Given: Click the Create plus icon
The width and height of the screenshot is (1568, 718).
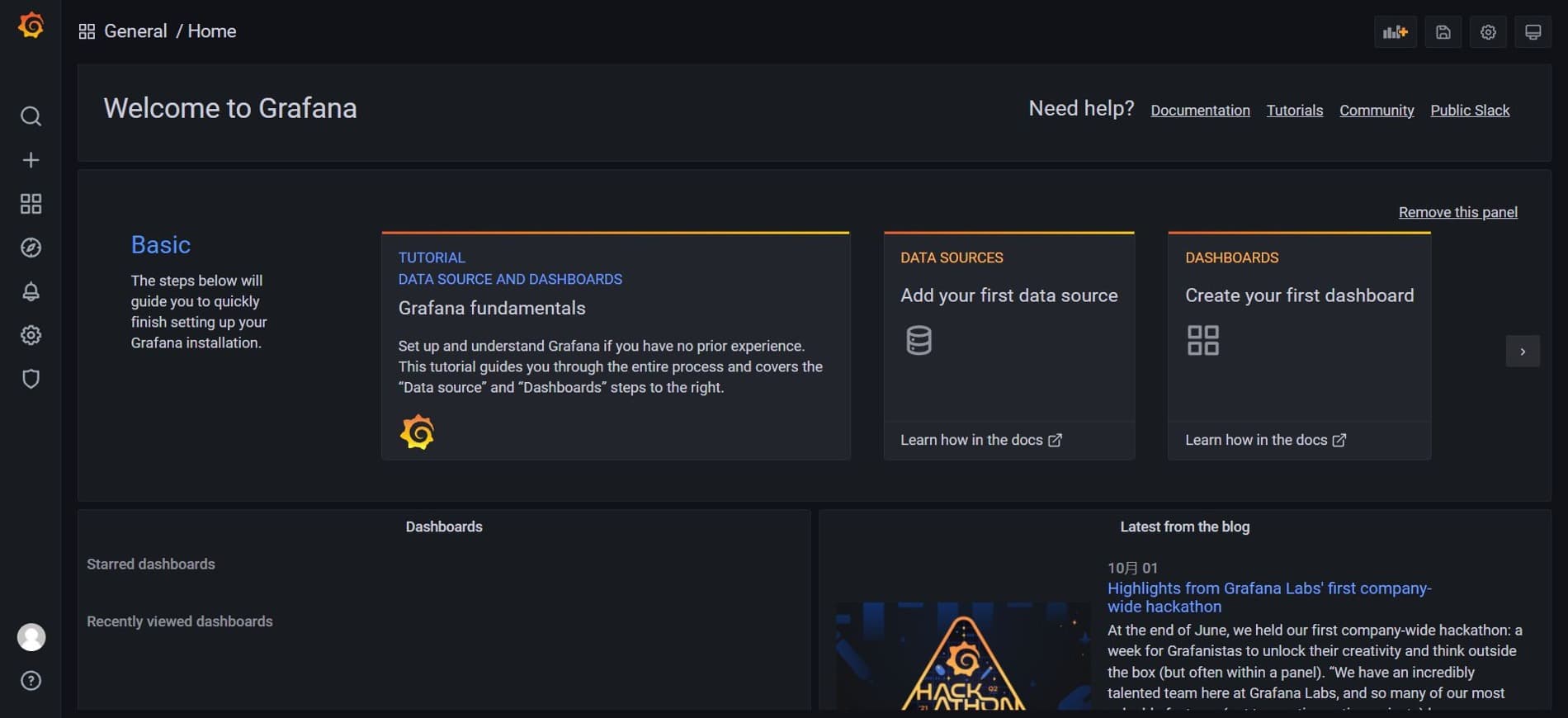Looking at the screenshot, I should pyautogui.click(x=31, y=160).
